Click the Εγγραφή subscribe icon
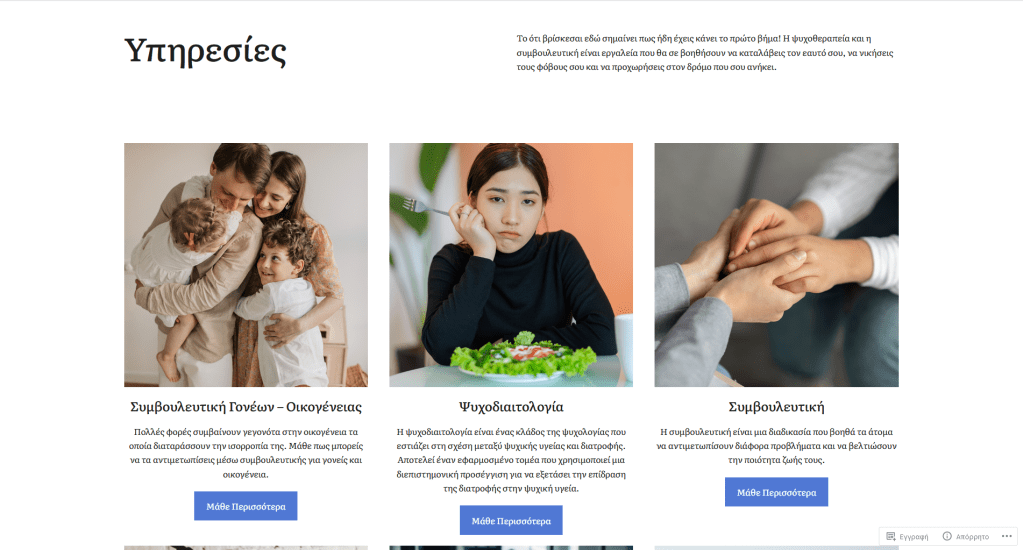Image resolution: width=1023 pixels, height=550 pixels. [x=891, y=536]
